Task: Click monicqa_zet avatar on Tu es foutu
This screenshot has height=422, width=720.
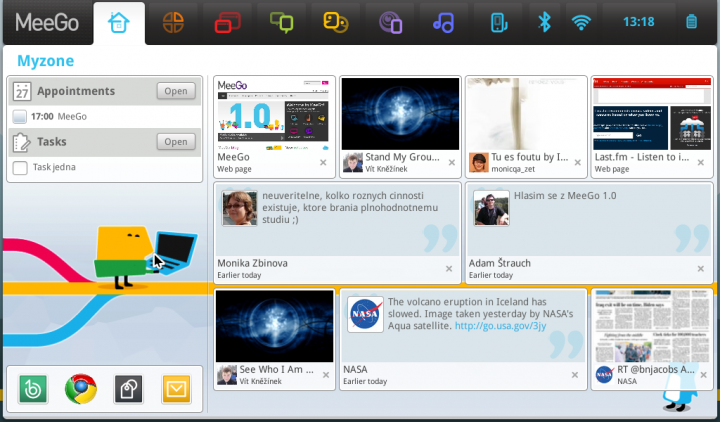Action: tap(478, 163)
